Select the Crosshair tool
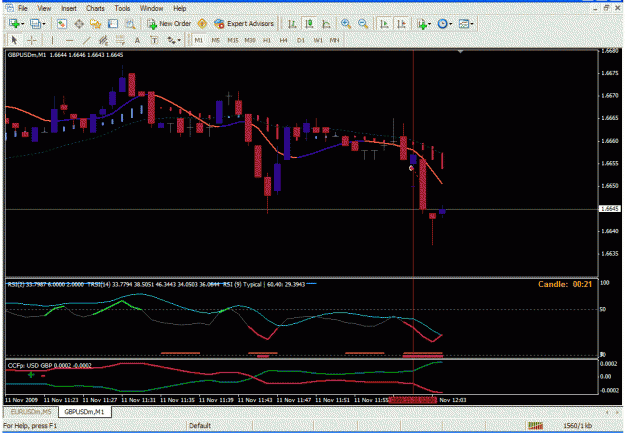Viewport: 625px width, 433px height. 31,40
